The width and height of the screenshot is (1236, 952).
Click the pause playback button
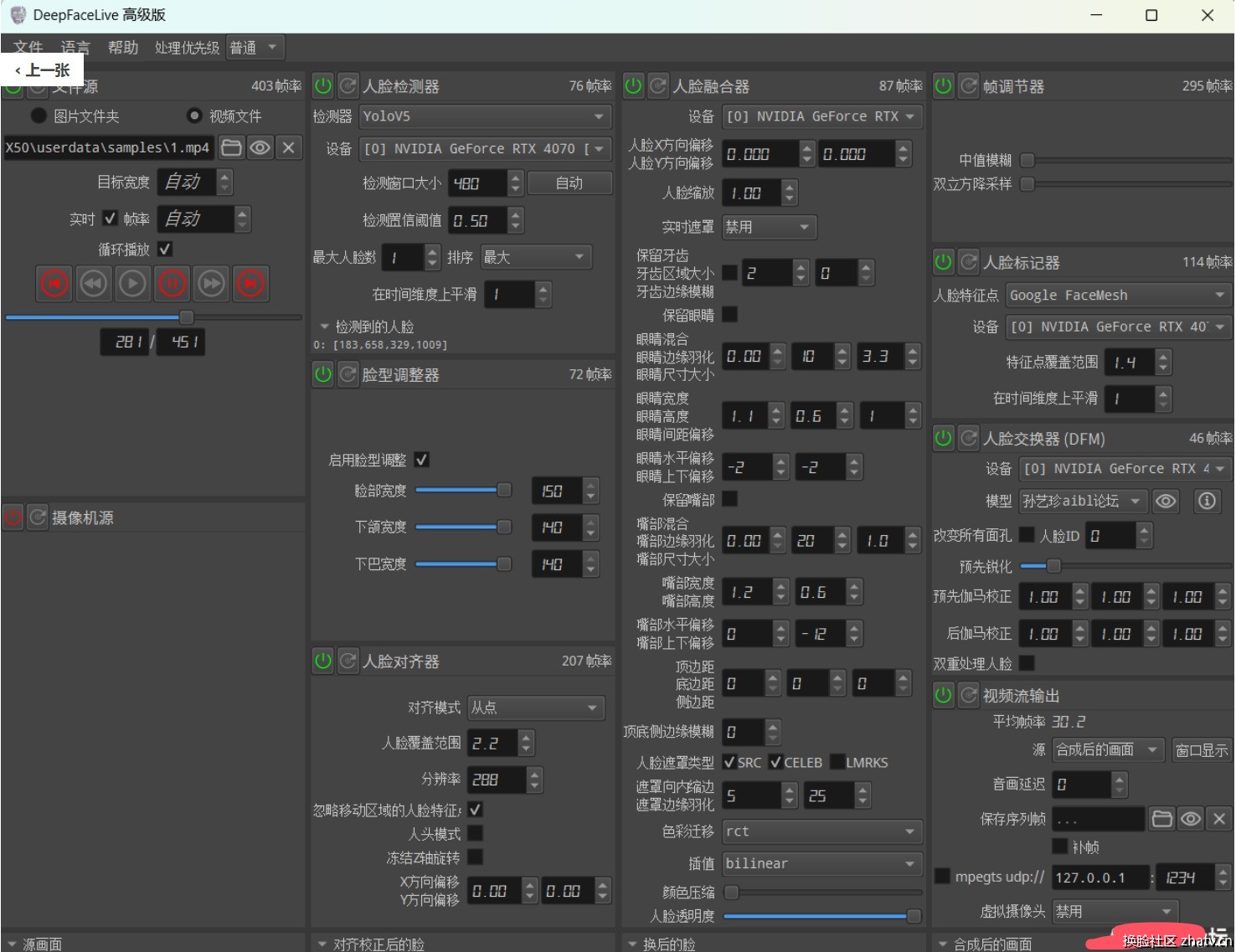pos(173,284)
